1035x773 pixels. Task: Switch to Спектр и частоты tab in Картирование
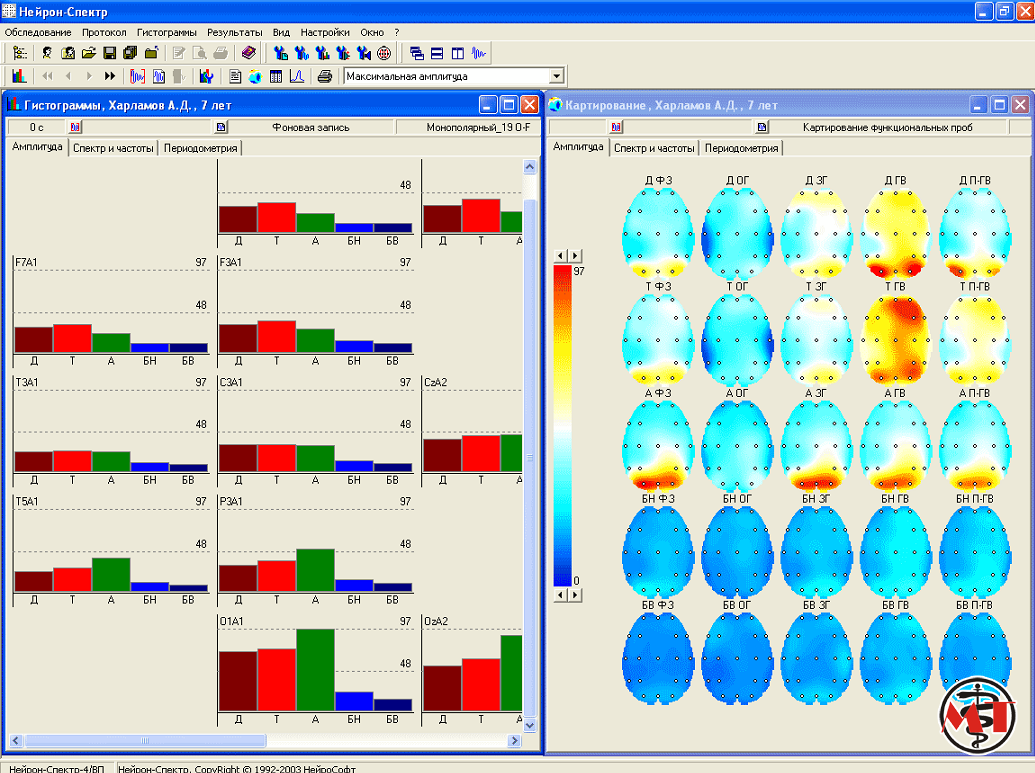point(654,149)
